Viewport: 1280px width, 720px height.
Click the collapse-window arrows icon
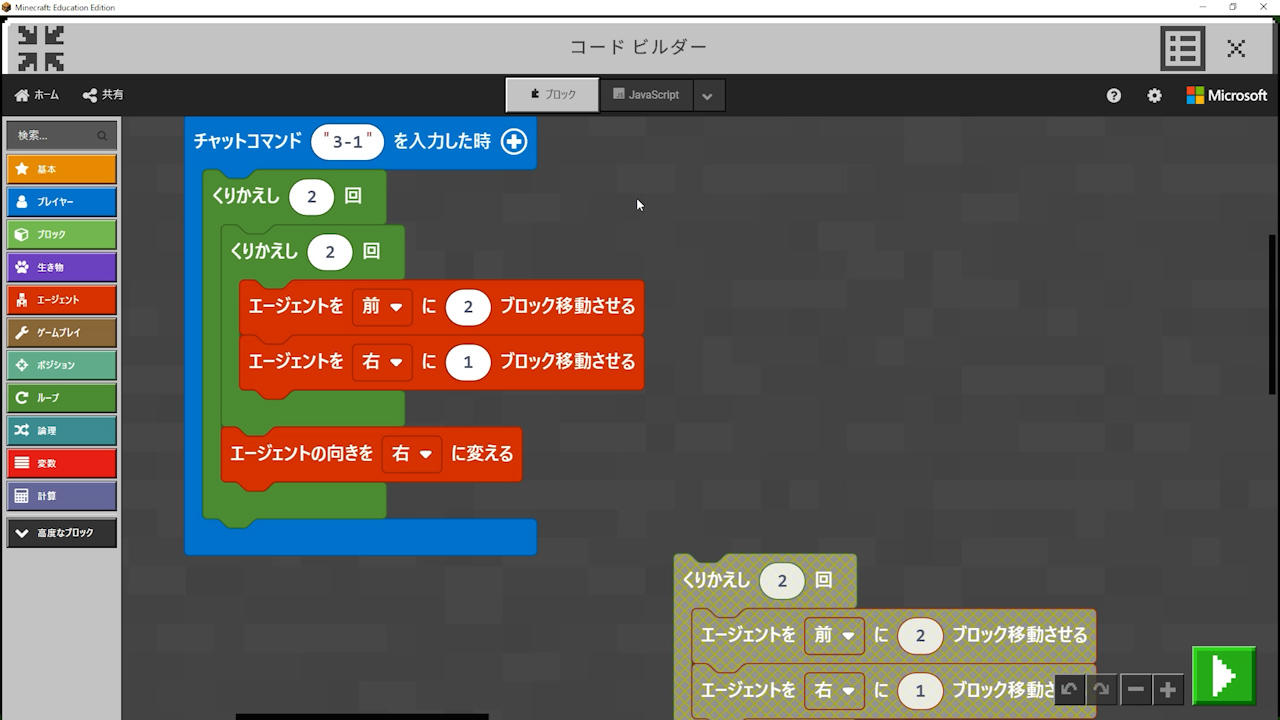[41, 48]
